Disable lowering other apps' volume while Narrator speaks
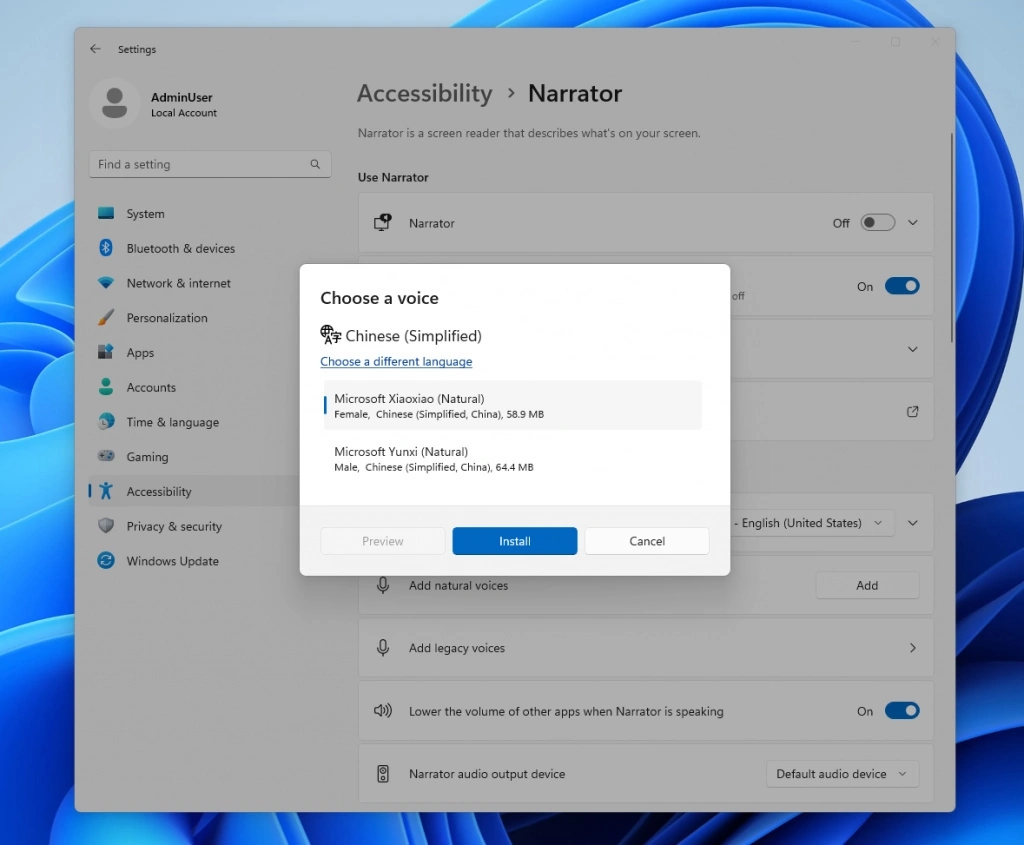 coord(901,711)
